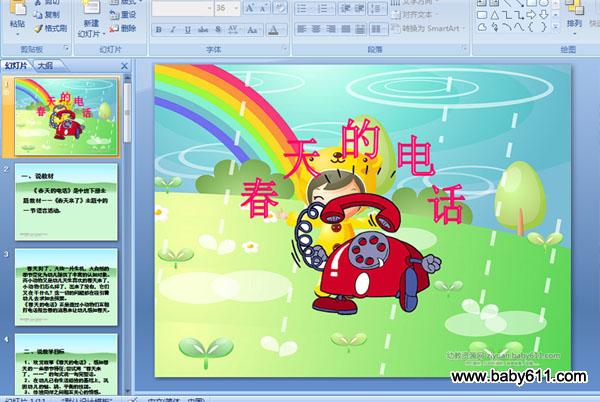Close the slide thumbnails pane
Viewport: 600px width, 402px height.
(124, 66)
